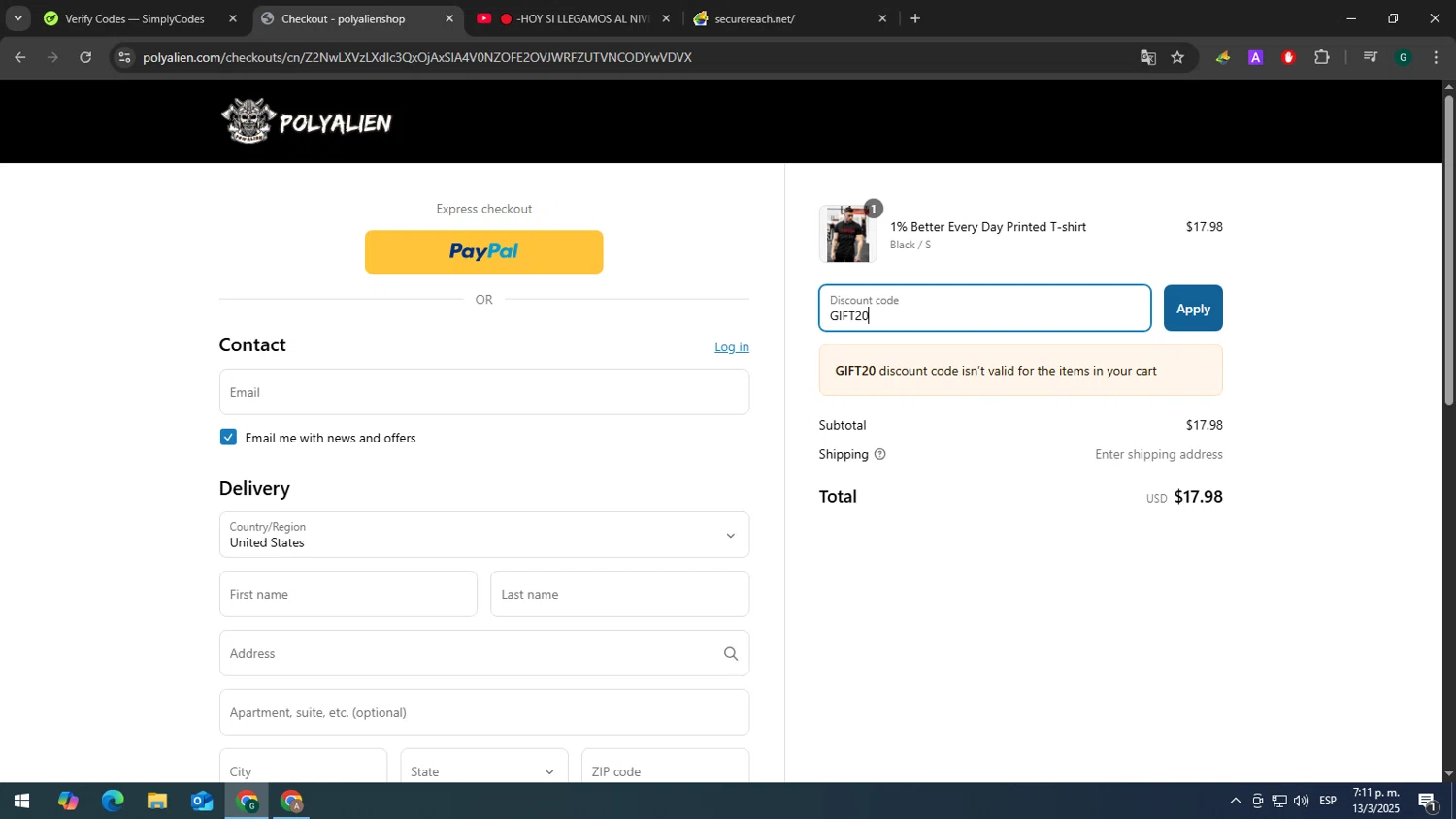
Task: Go back to previous page
Action: [20, 57]
